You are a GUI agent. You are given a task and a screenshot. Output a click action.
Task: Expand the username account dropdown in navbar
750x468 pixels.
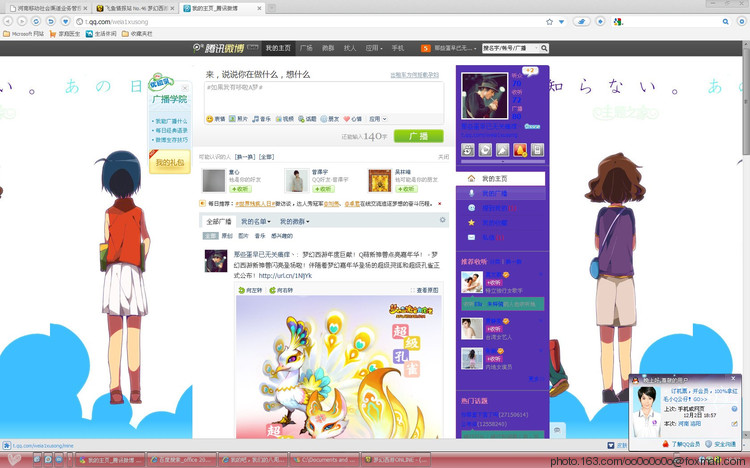click(455, 48)
